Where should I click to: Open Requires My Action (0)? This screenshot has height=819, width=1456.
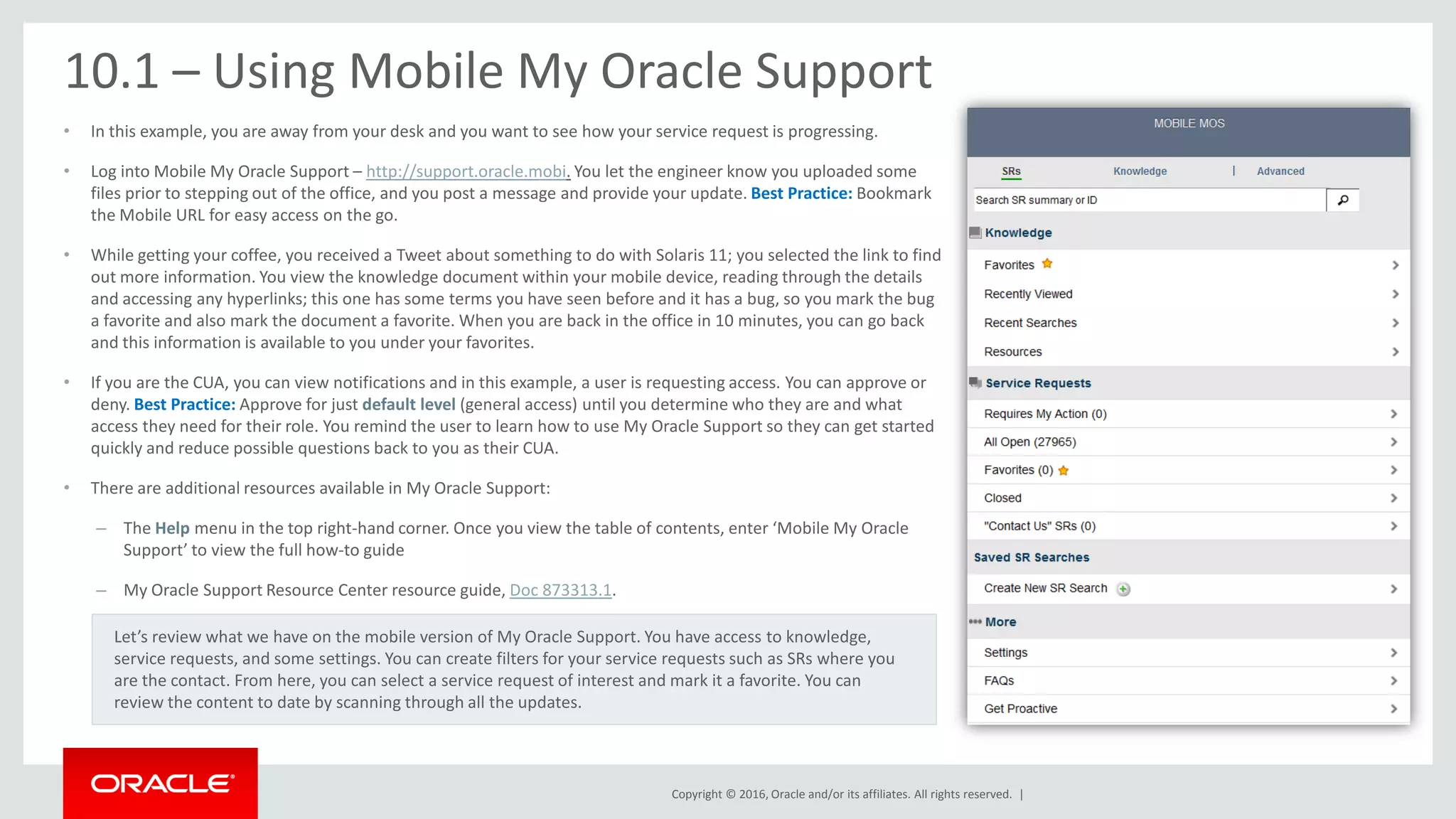click(x=1189, y=414)
